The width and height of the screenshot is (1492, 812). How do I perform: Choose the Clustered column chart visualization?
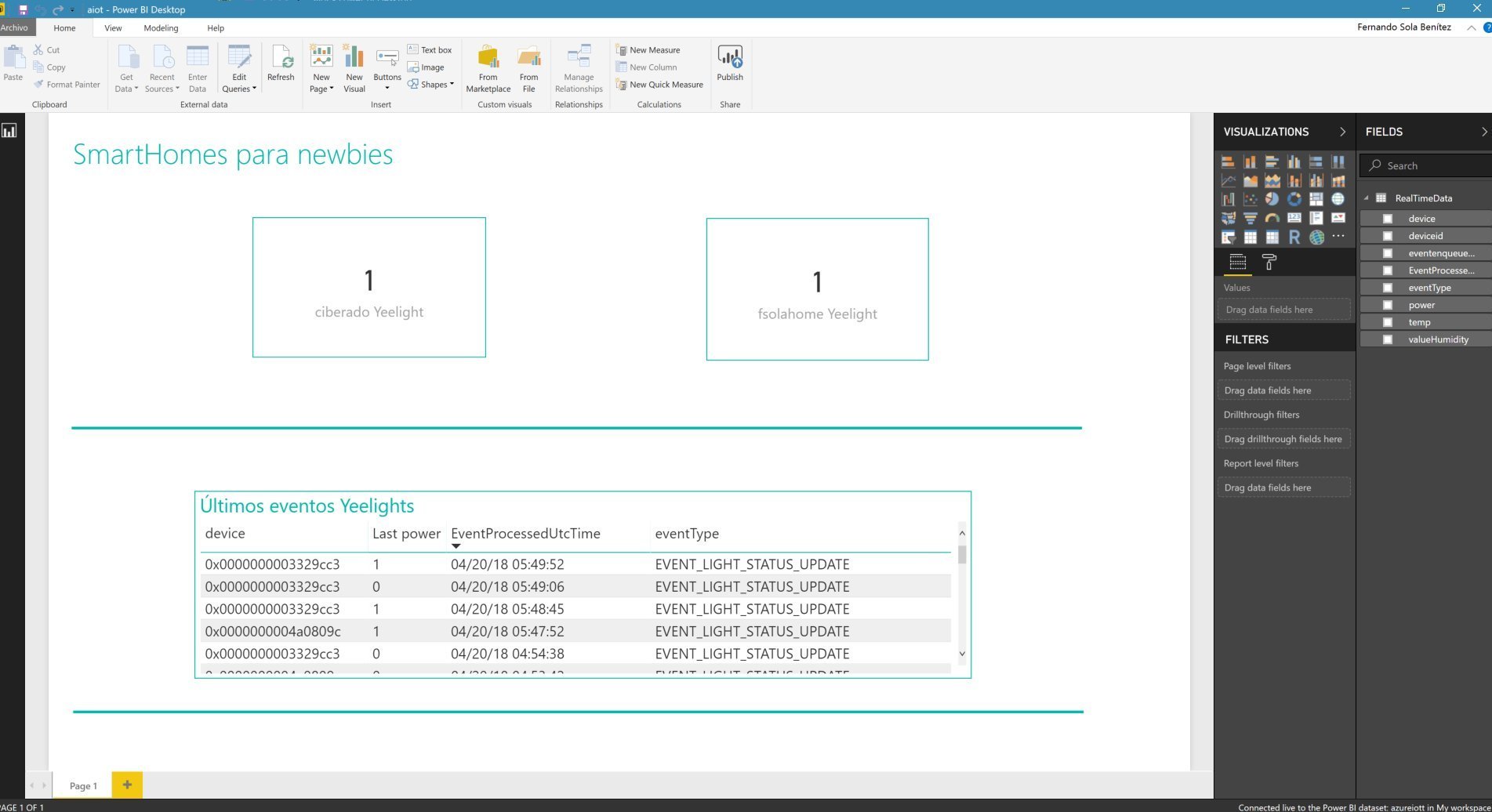tap(1294, 162)
